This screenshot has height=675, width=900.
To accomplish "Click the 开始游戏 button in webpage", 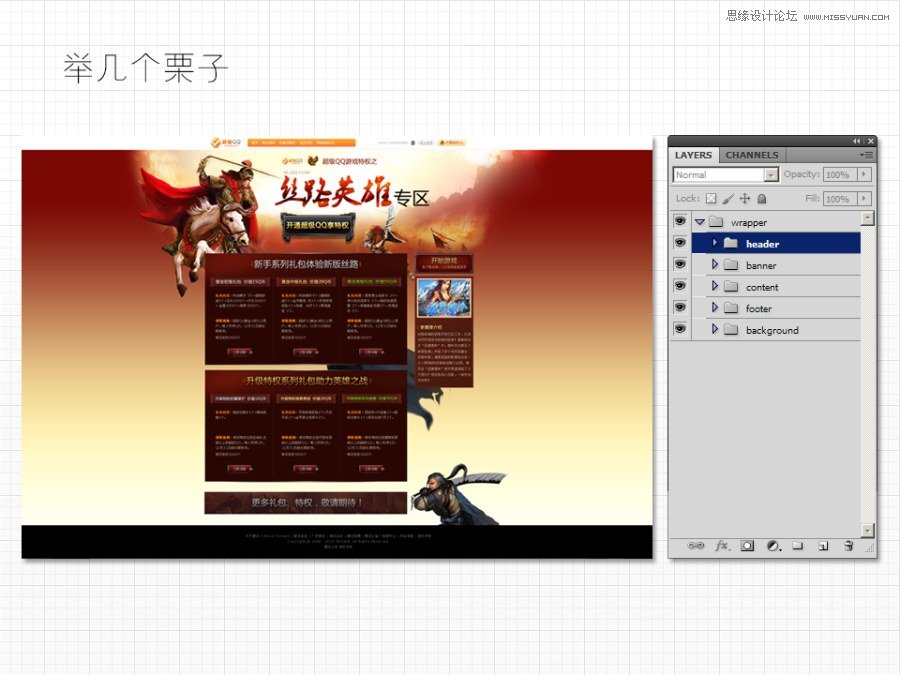I will click(444, 263).
